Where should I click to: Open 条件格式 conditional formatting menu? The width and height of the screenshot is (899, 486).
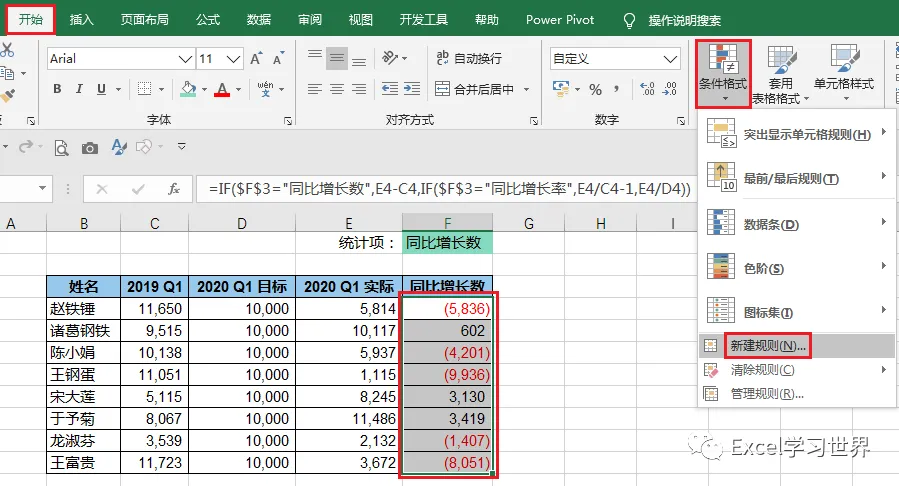[x=723, y=73]
